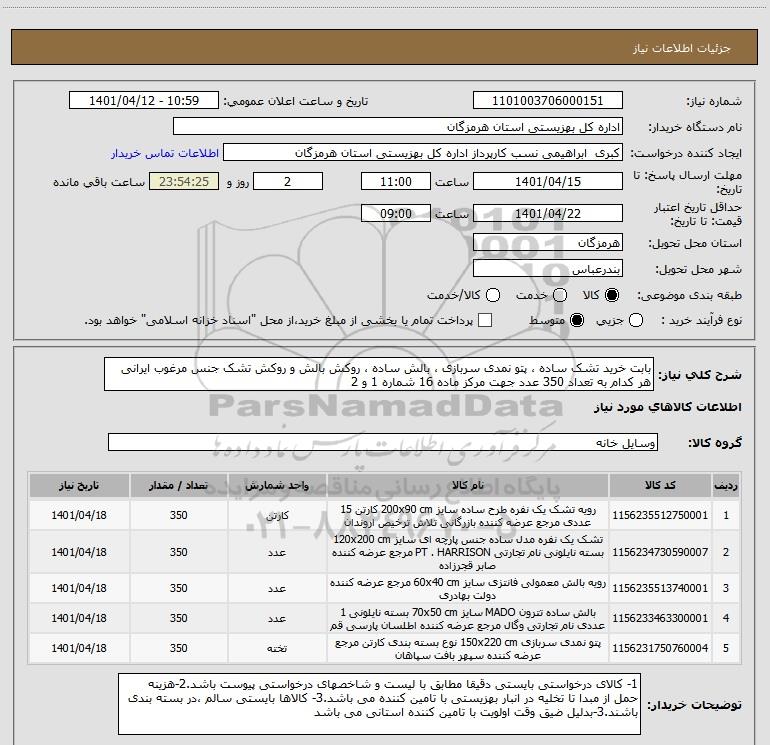Click the کد کالا column header
The width and height of the screenshot is (770, 745).
(660, 485)
